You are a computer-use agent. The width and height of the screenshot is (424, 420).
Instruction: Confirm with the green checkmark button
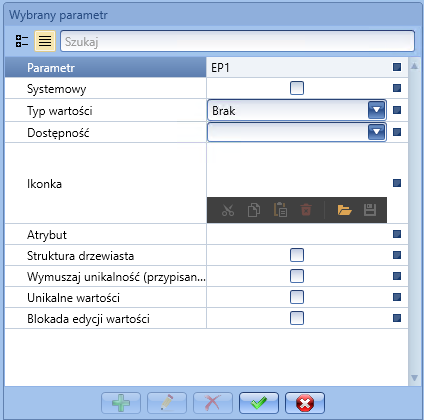(x=259, y=403)
